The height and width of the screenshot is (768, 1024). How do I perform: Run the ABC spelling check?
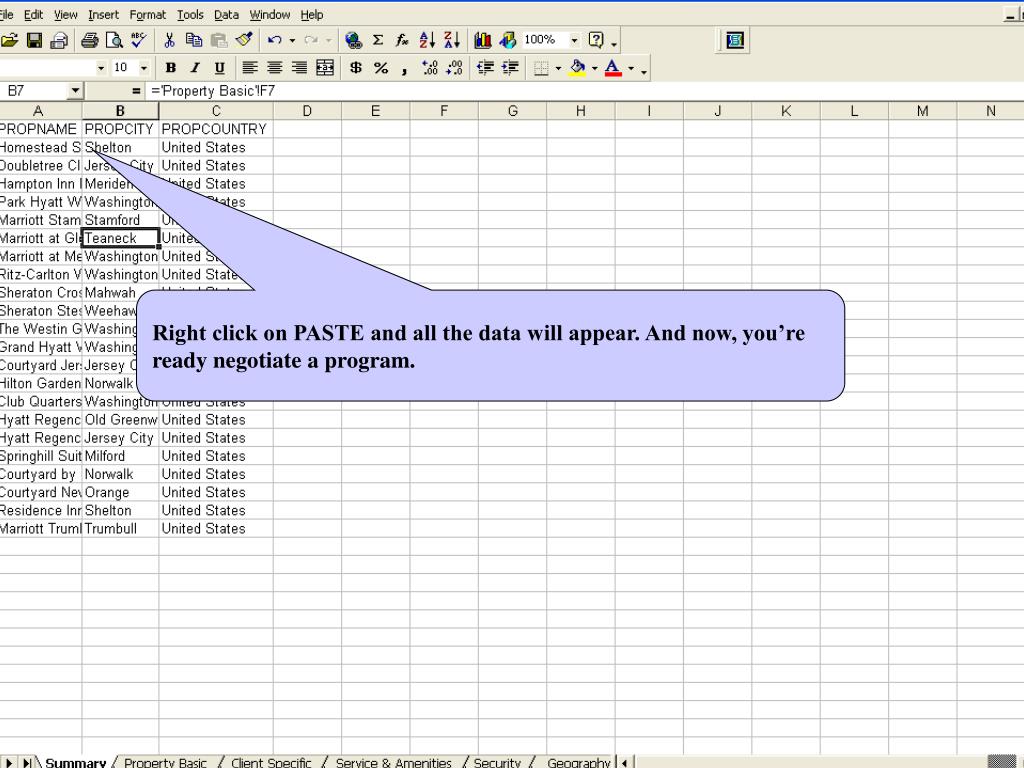point(138,40)
